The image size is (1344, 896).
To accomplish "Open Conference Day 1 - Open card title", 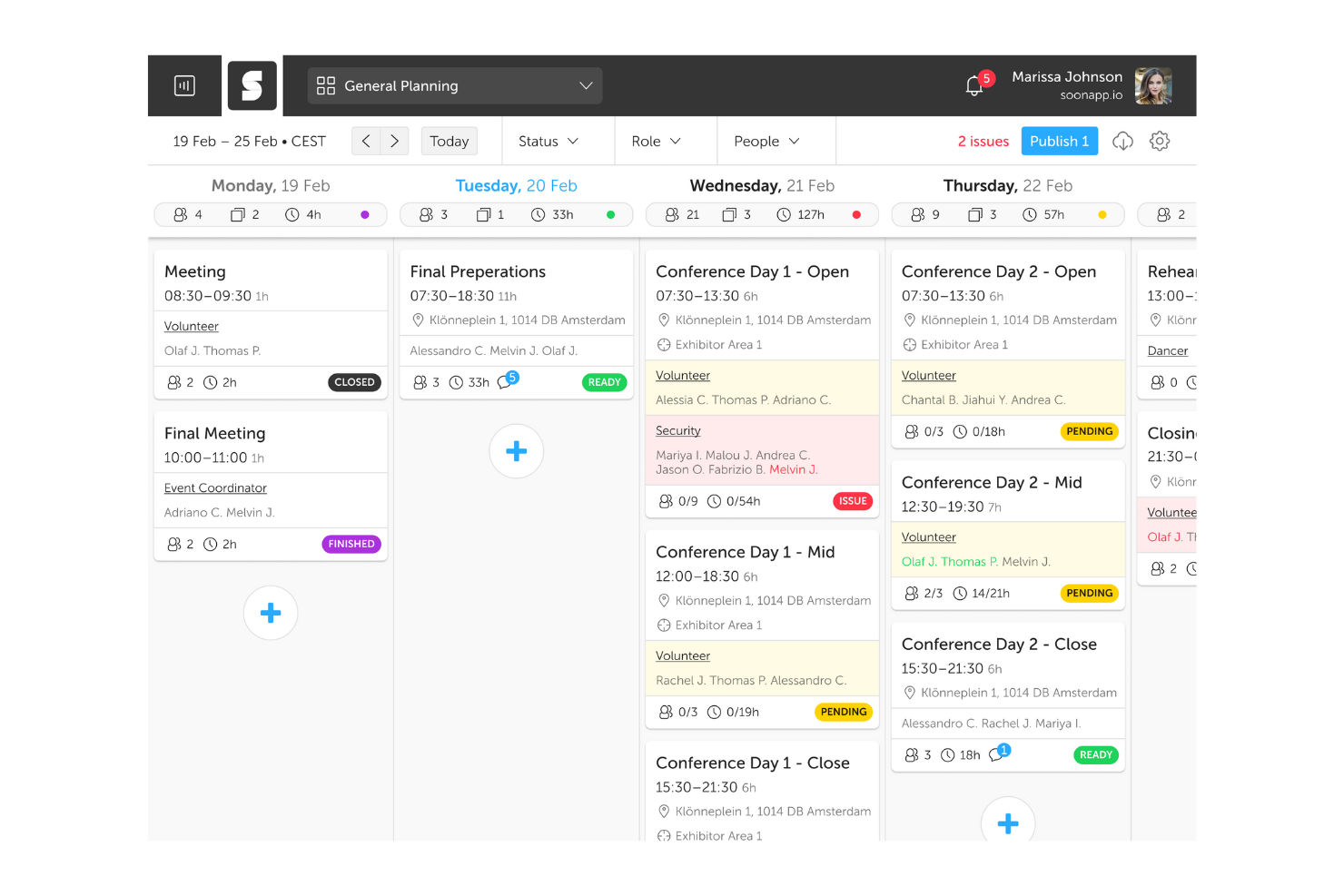I will pyautogui.click(x=753, y=271).
